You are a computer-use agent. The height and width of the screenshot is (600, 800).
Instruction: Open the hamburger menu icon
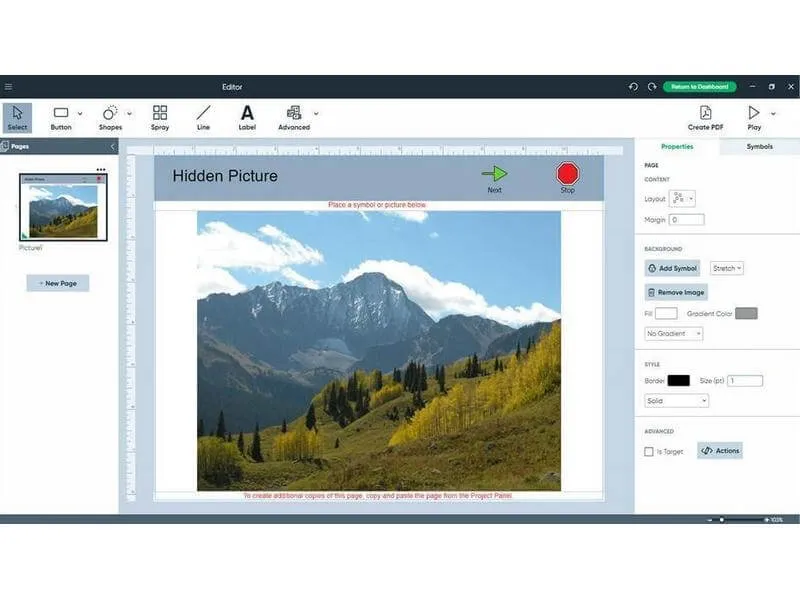click(9, 87)
